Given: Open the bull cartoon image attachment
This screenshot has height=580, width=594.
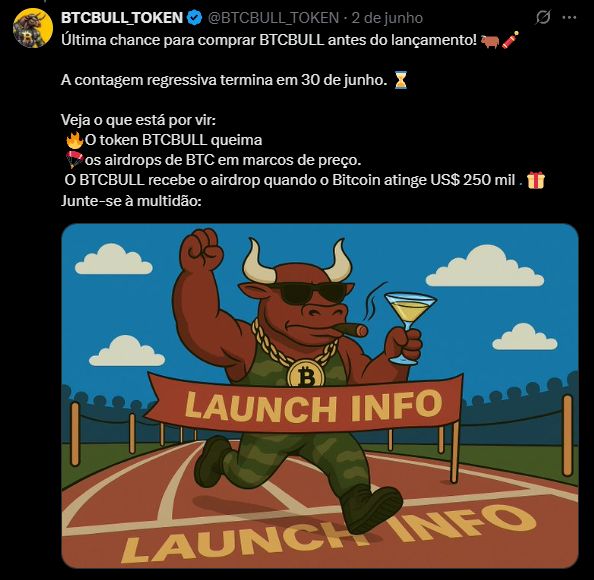Looking at the screenshot, I should click(x=320, y=396).
